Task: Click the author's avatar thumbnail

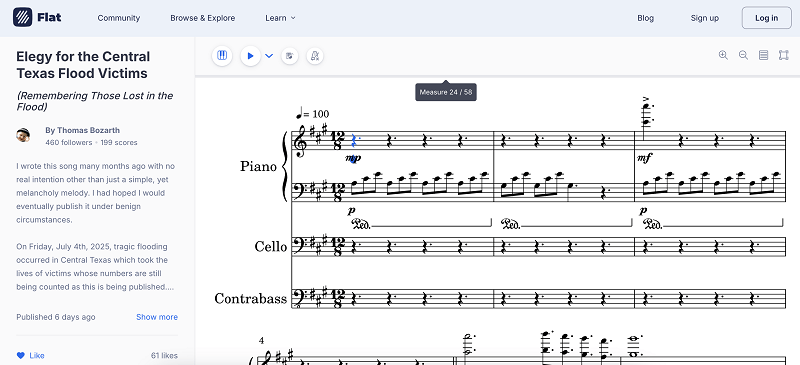Action: click(23, 135)
